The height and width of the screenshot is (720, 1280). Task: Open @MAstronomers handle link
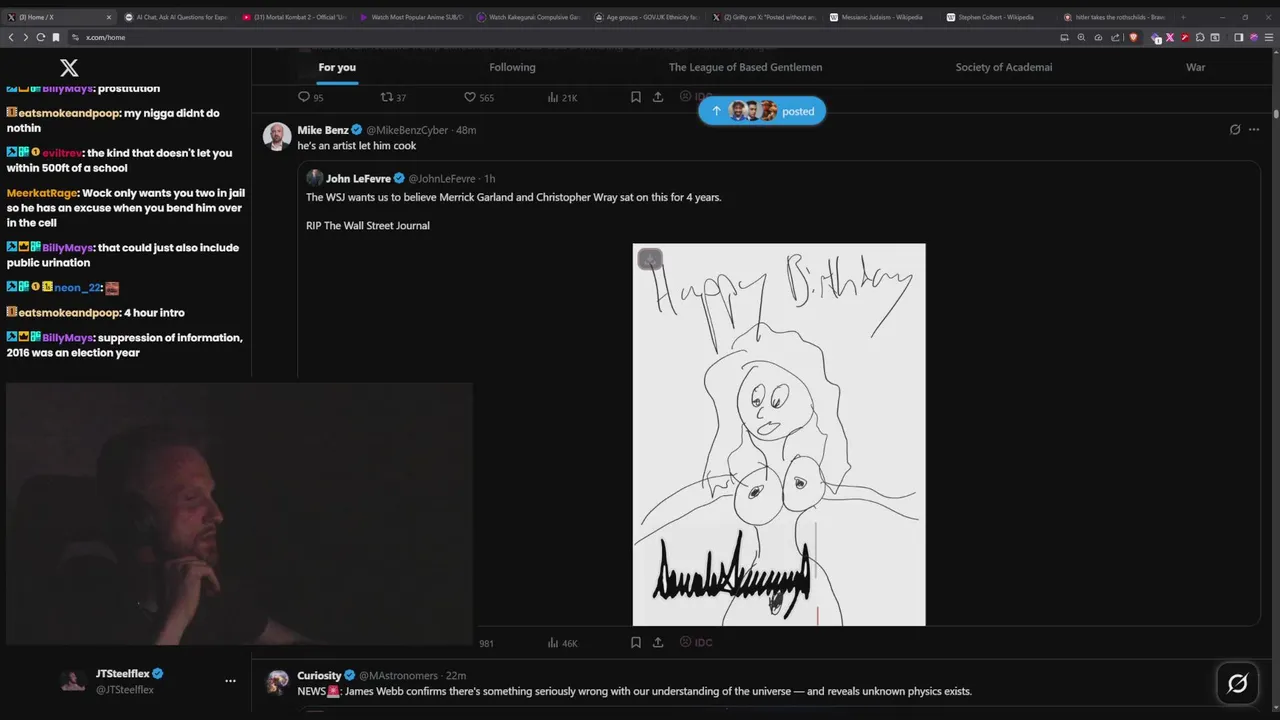click(398, 676)
